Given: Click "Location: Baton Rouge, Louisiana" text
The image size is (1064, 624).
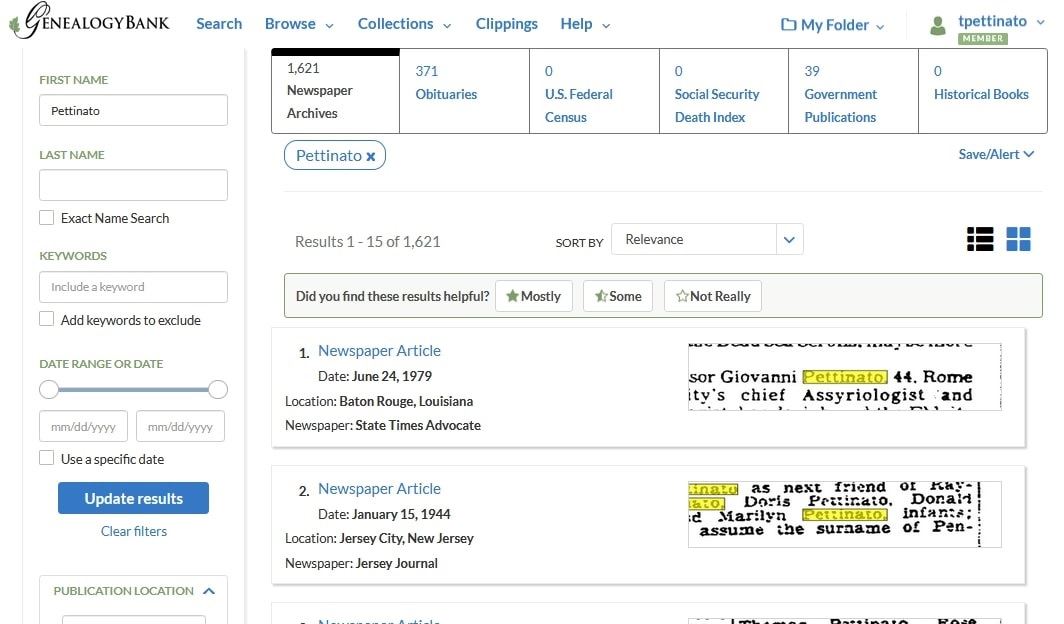Looking at the screenshot, I should pyautogui.click(x=379, y=401).
